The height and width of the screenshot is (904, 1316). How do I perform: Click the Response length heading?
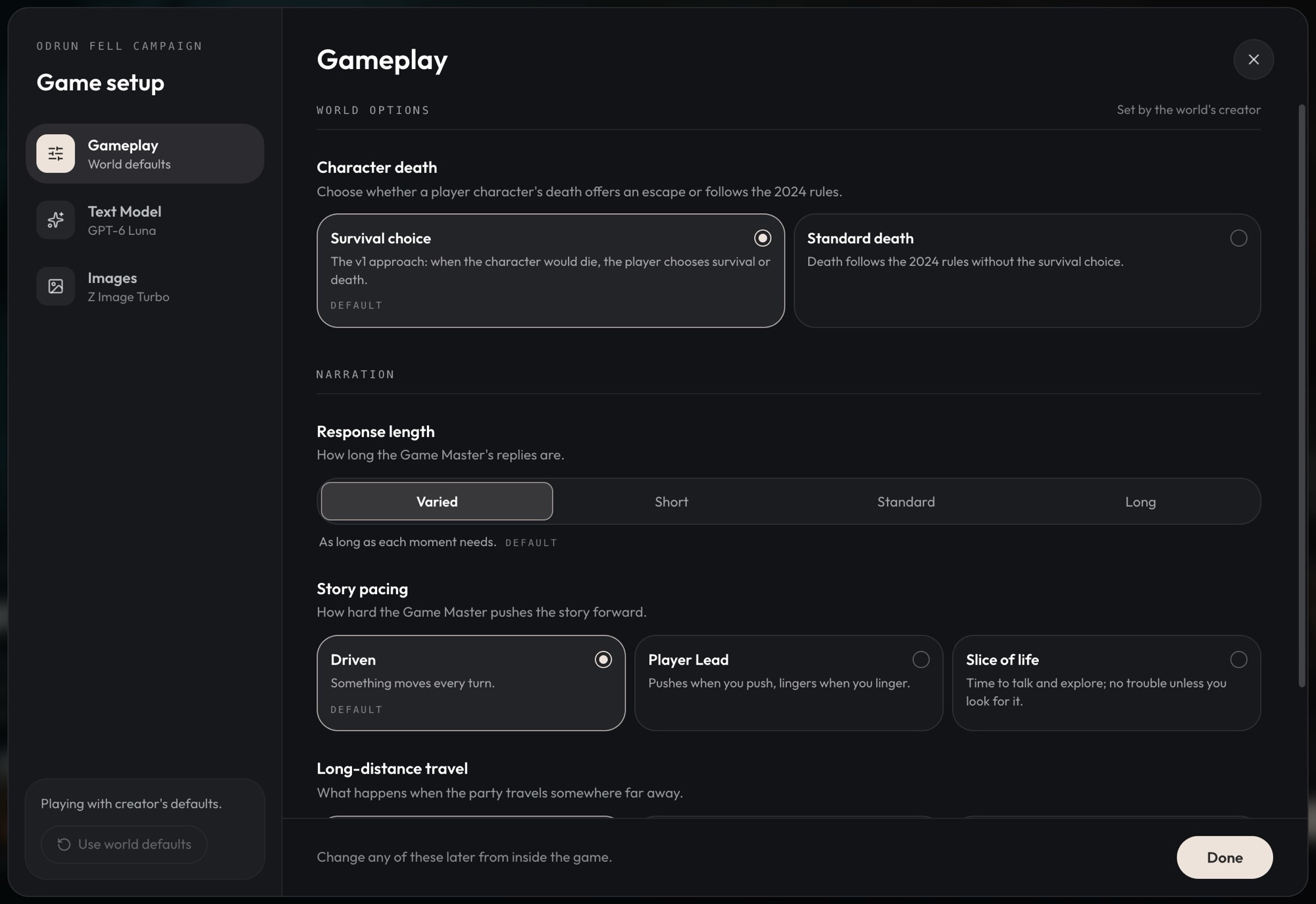[x=375, y=432]
